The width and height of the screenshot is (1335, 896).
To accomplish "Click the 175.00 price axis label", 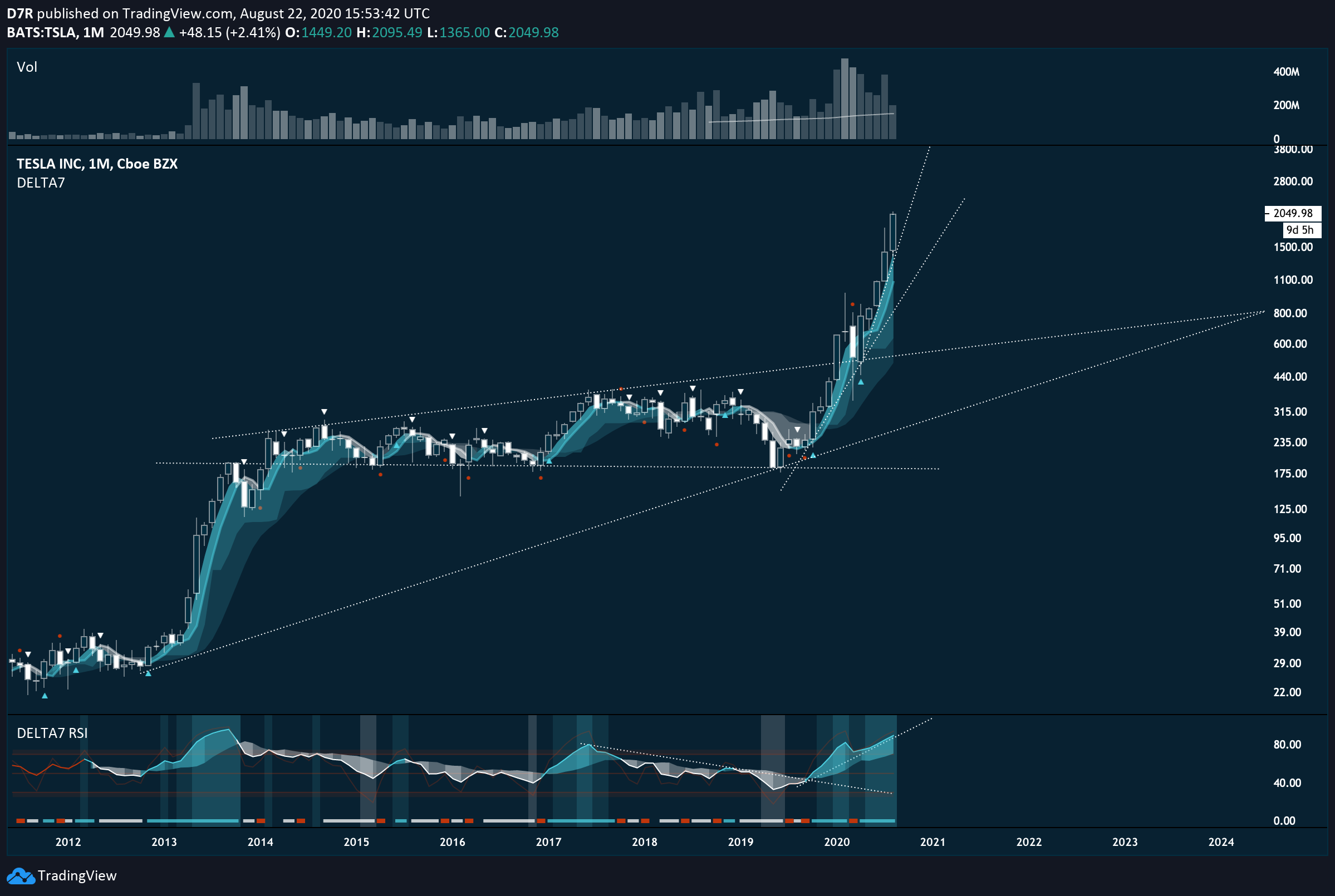I will [1290, 474].
